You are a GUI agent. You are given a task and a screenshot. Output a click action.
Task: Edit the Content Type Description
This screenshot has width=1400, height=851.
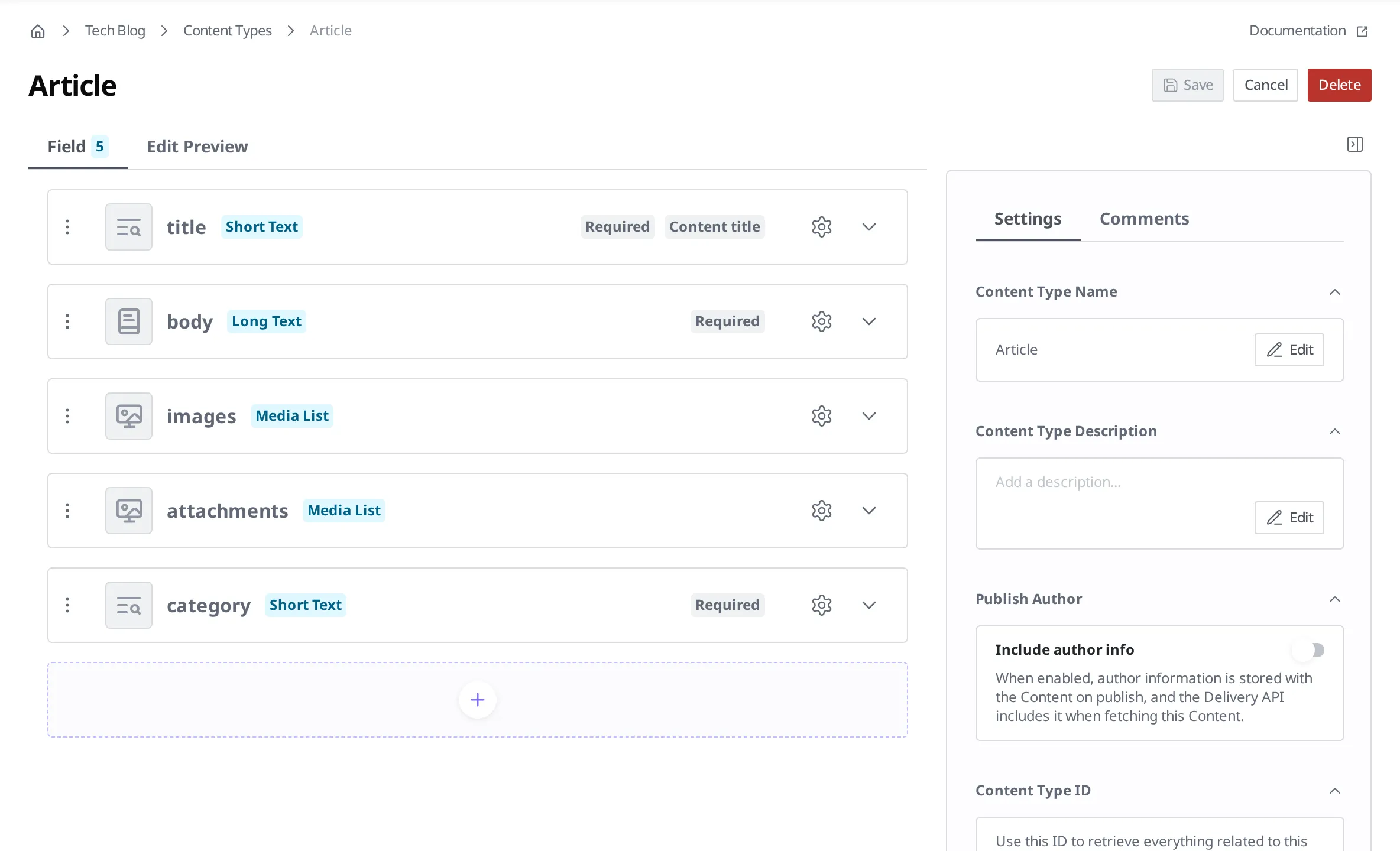(x=1289, y=518)
